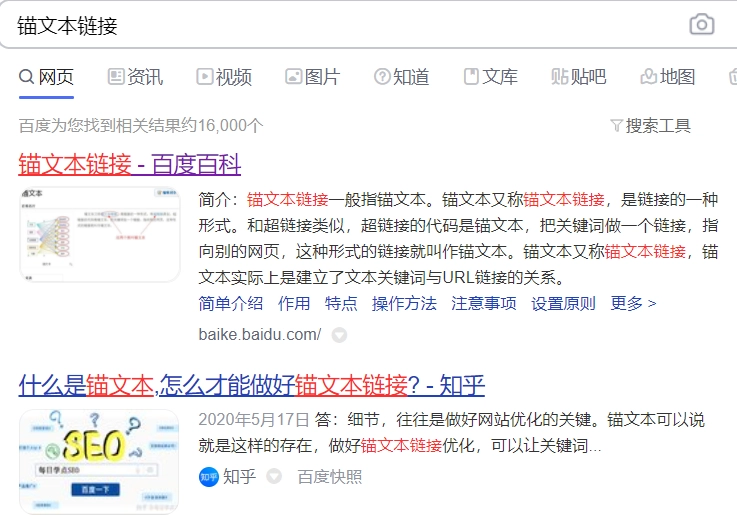
Task: Open the 简单介绍 sublink
Action: (x=230, y=304)
